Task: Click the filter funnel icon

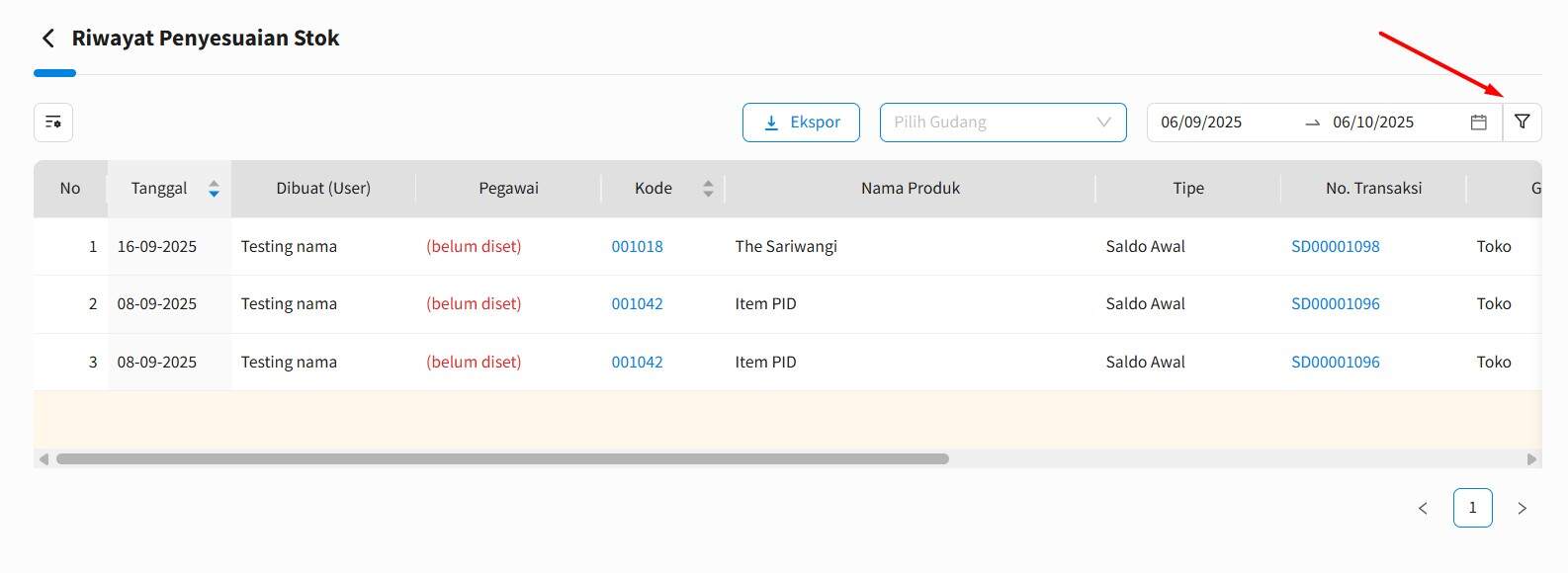Action: click(1522, 123)
